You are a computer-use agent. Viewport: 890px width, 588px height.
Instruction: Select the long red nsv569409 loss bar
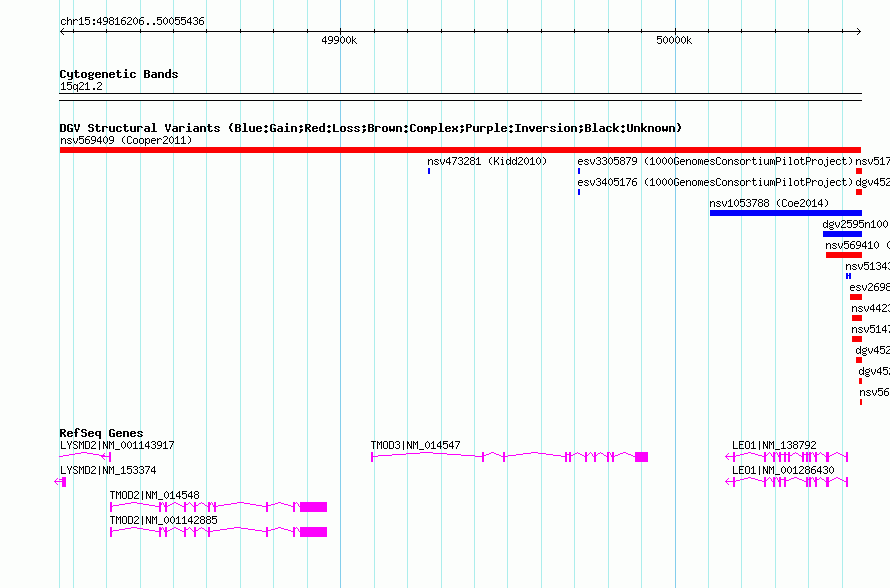point(460,150)
